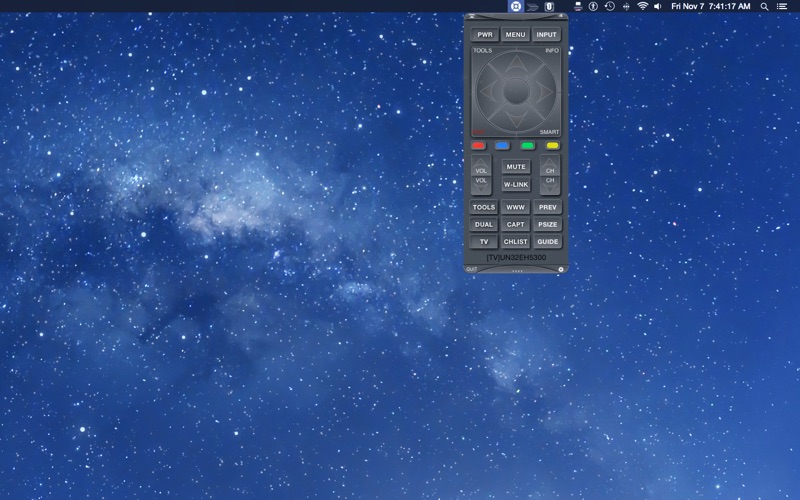Click the down arrow on the directional pad
800x500 pixels.
[x=516, y=120]
